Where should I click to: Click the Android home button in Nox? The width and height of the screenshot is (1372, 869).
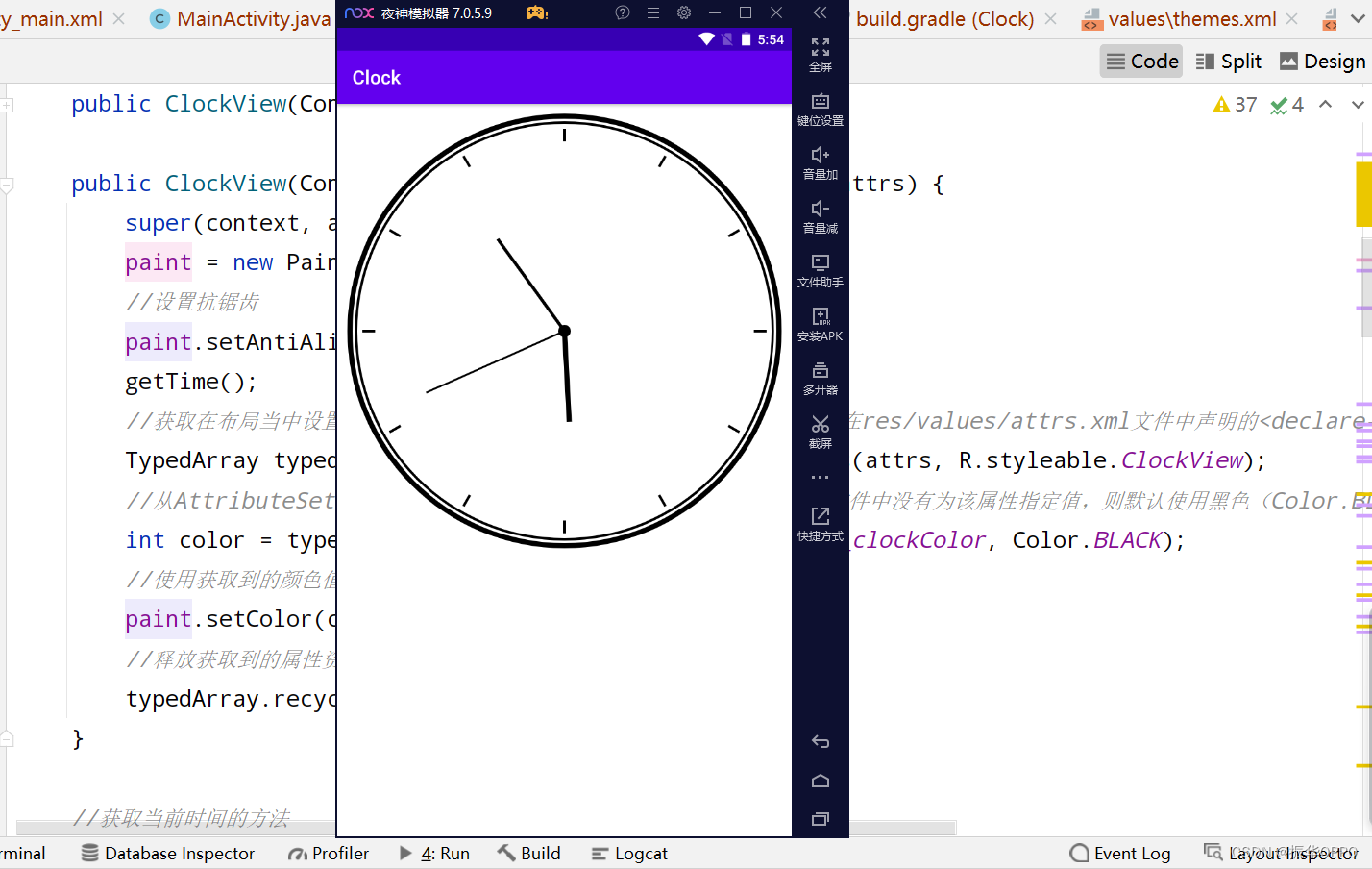(x=821, y=781)
